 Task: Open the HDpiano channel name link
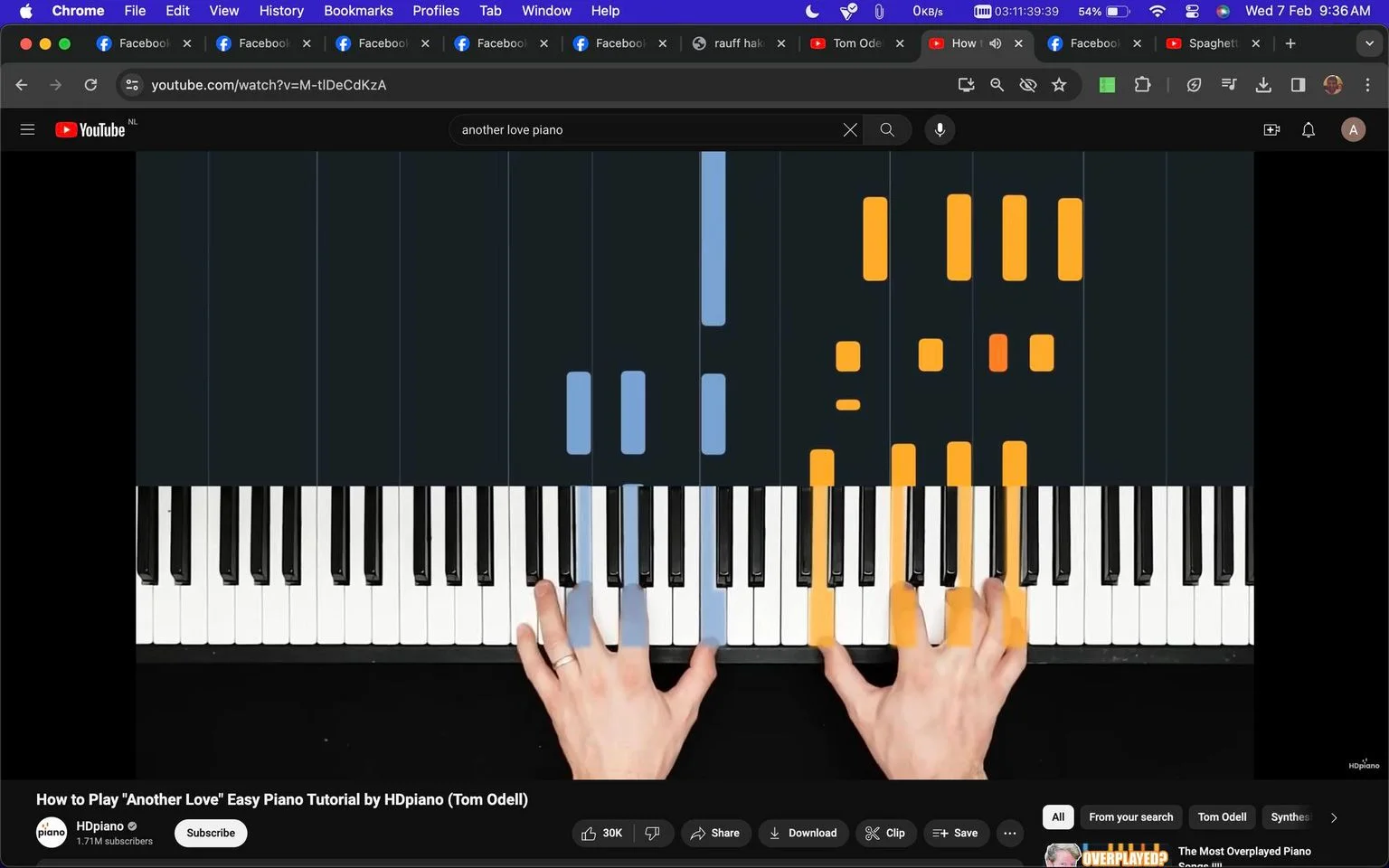coord(99,826)
